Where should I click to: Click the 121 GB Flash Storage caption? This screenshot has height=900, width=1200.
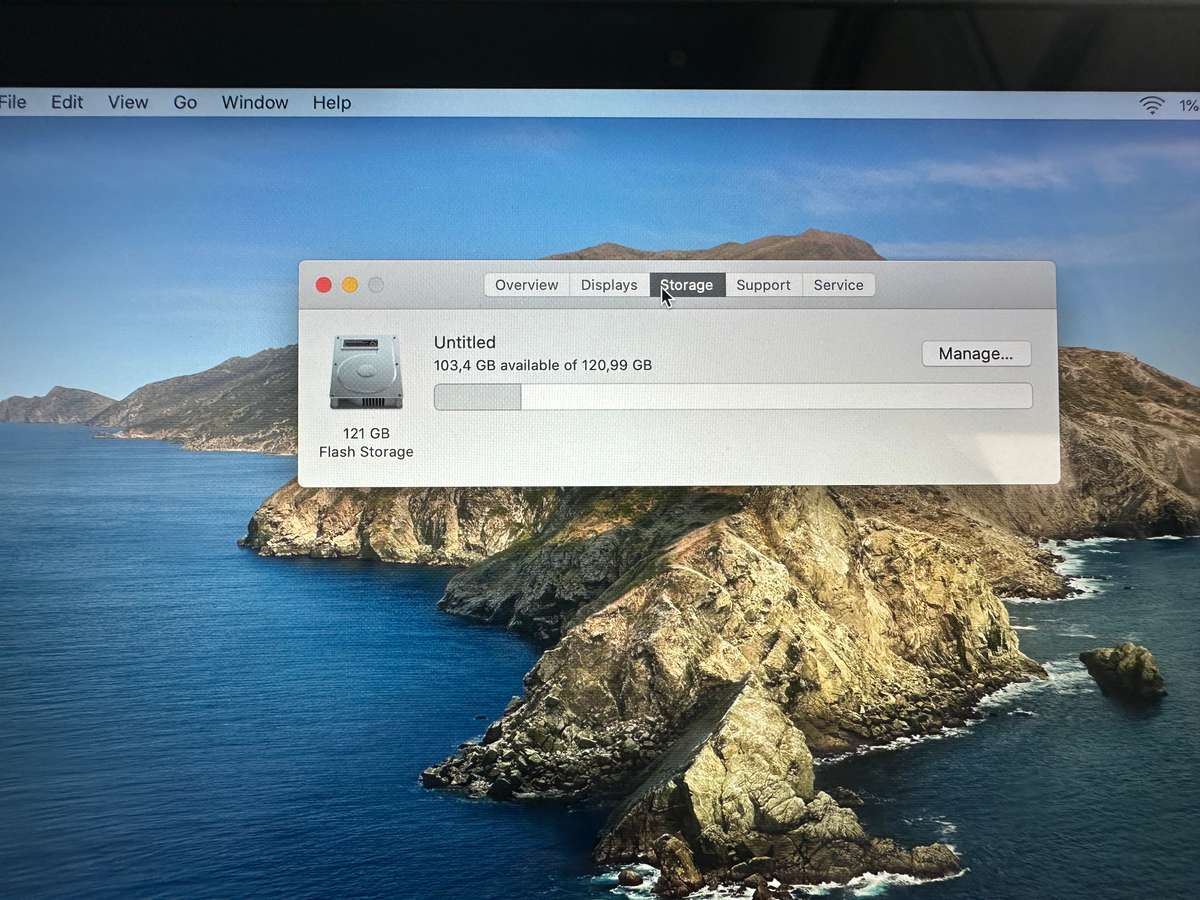tap(365, 443)
